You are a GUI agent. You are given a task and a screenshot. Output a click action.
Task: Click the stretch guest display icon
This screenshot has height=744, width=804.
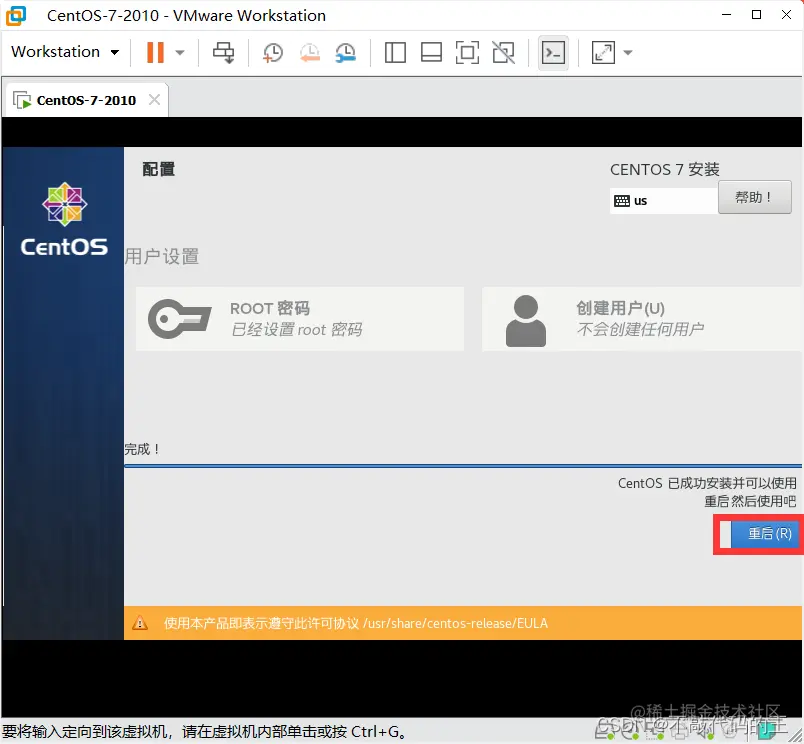click(603, 52)
